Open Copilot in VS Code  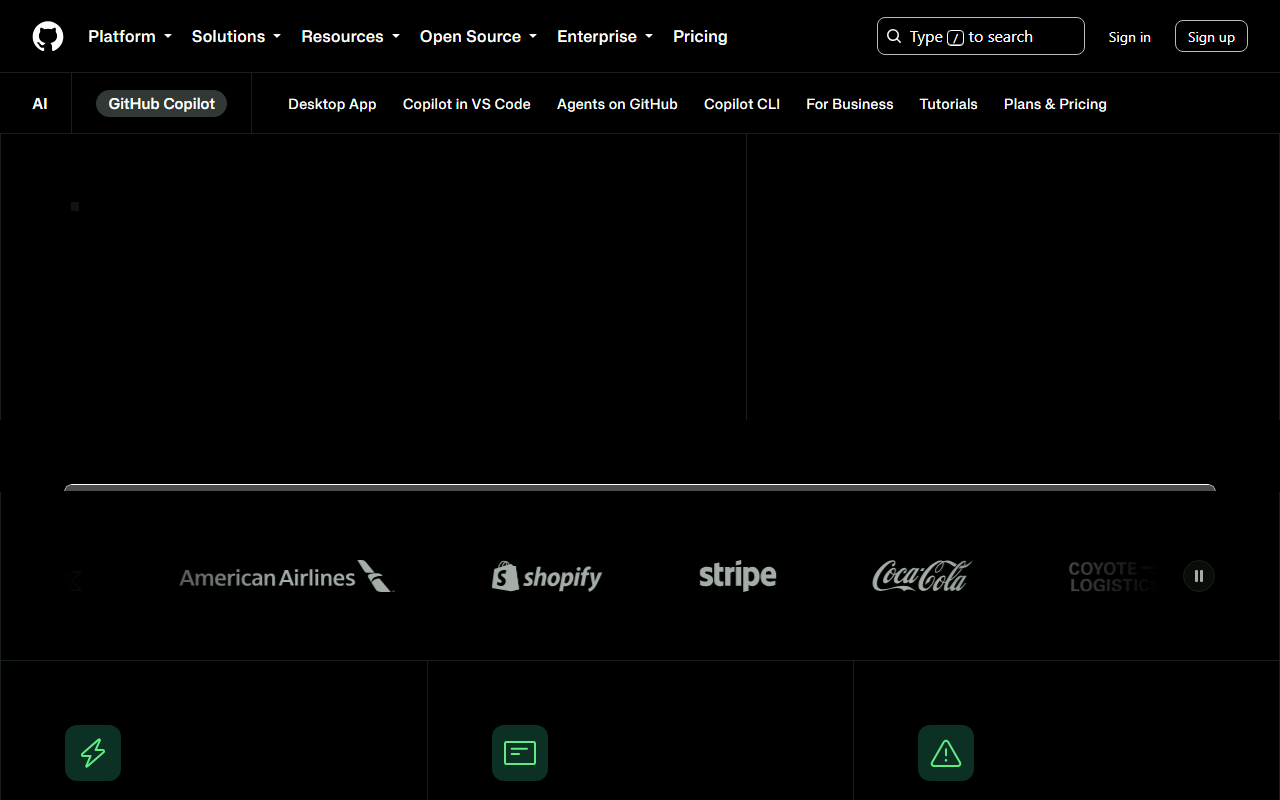(x=467, y=104)
